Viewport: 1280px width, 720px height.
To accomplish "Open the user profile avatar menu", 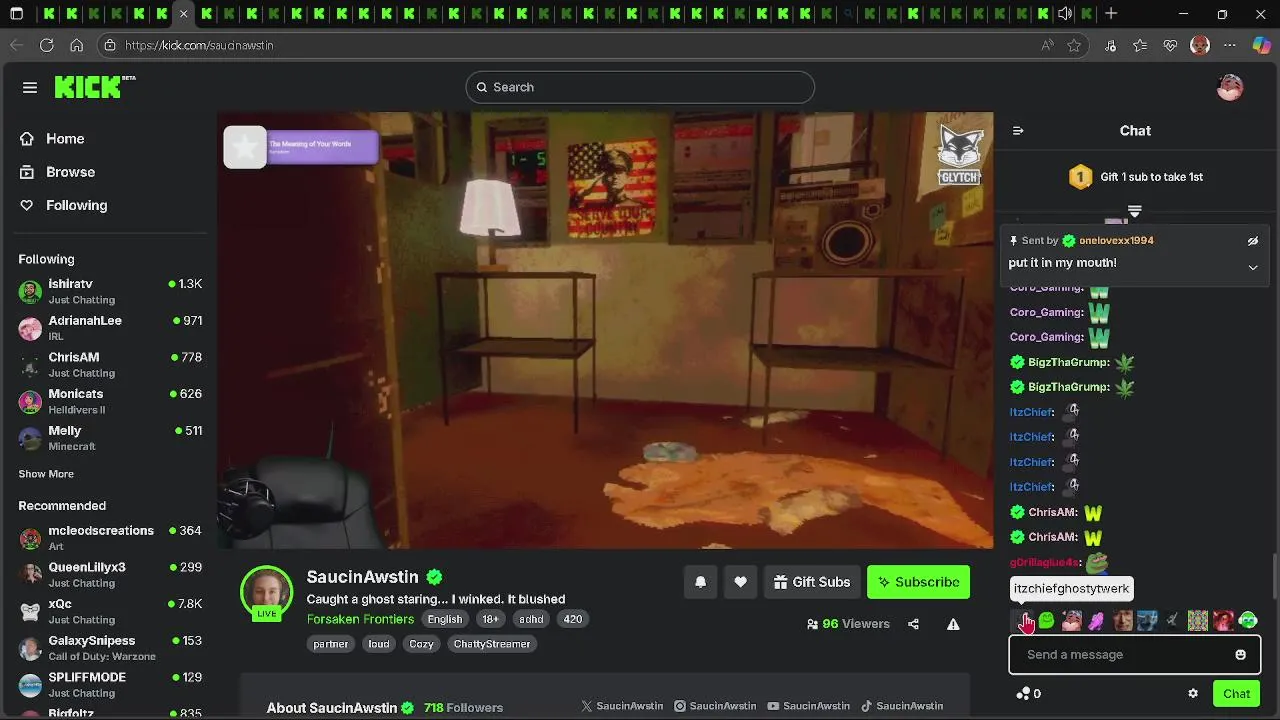I will click(x=1230, y=87).
